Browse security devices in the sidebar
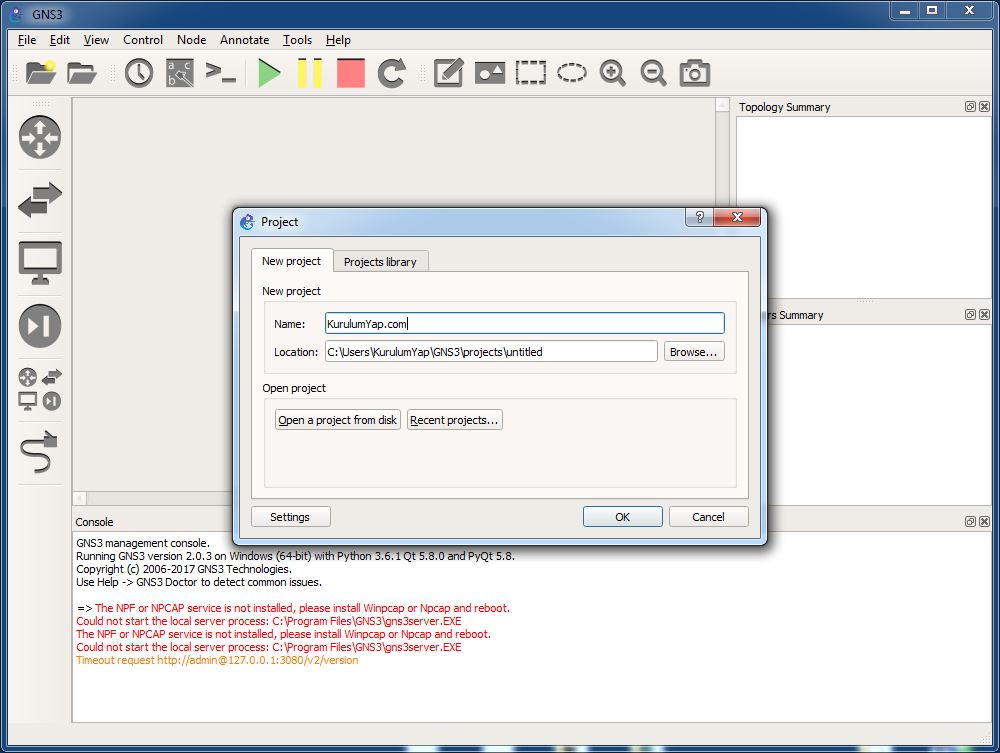 pos(40,326)
